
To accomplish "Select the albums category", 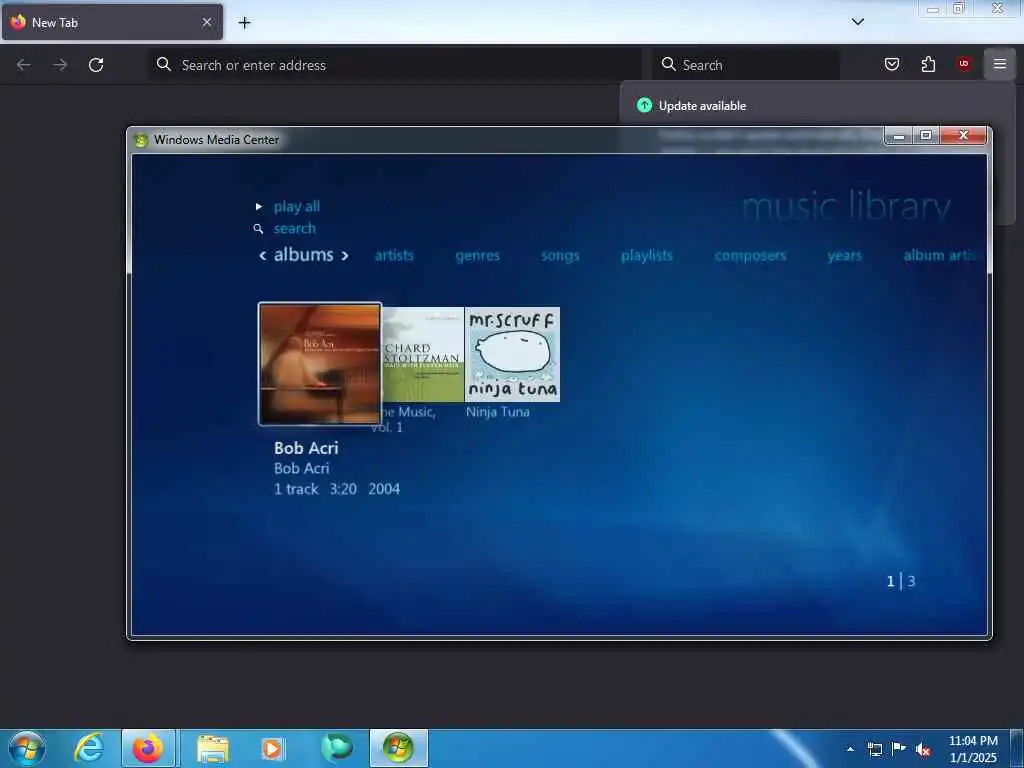I will [304, 255].
